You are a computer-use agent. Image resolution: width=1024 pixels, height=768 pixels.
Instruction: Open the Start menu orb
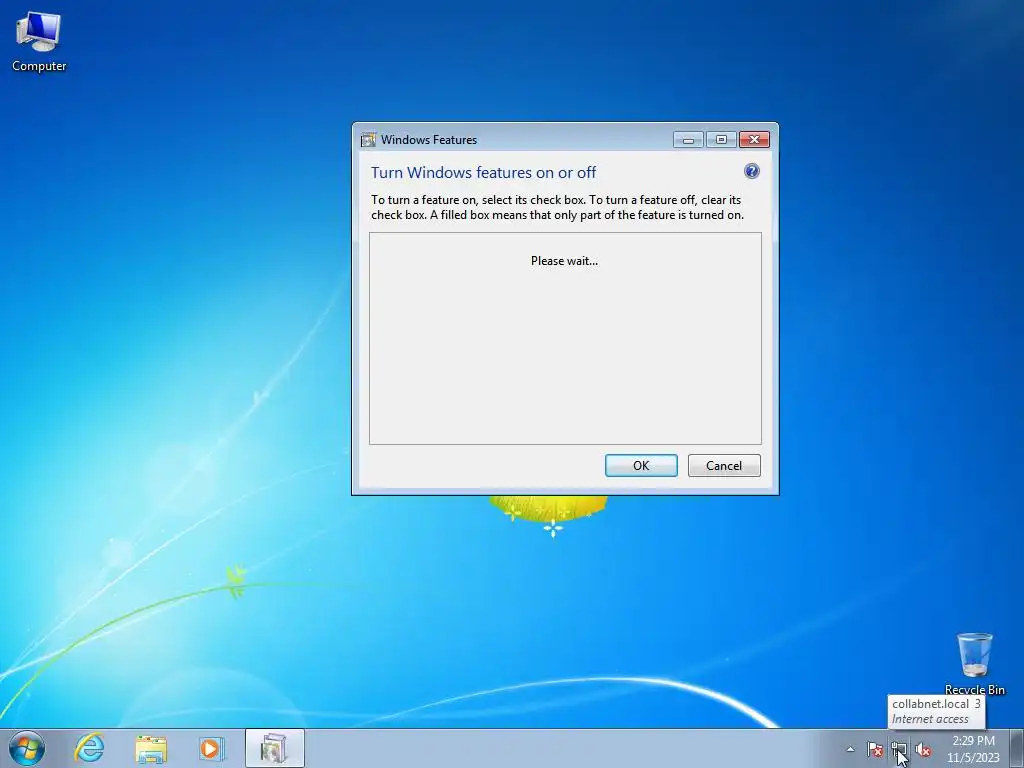coord(27,748)
